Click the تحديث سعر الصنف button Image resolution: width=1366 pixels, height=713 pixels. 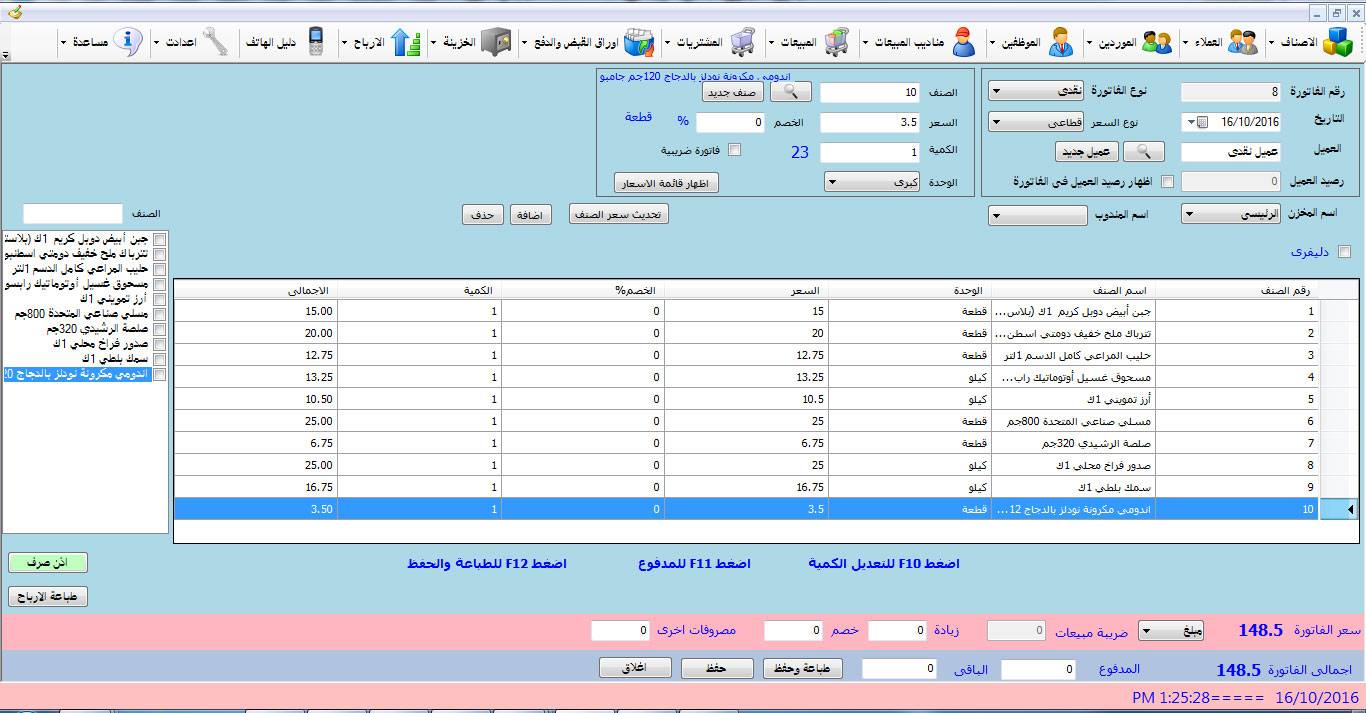coord(618,215)
